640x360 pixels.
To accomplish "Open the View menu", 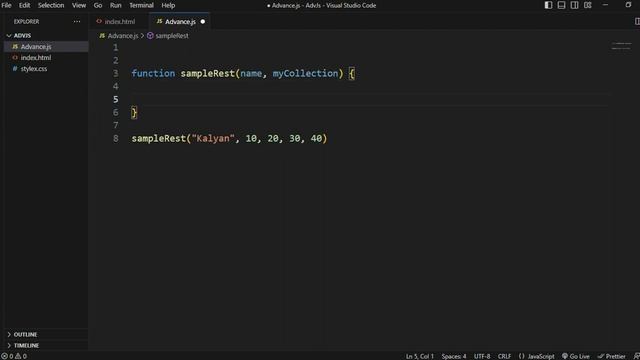I will [x=79, y=5].
